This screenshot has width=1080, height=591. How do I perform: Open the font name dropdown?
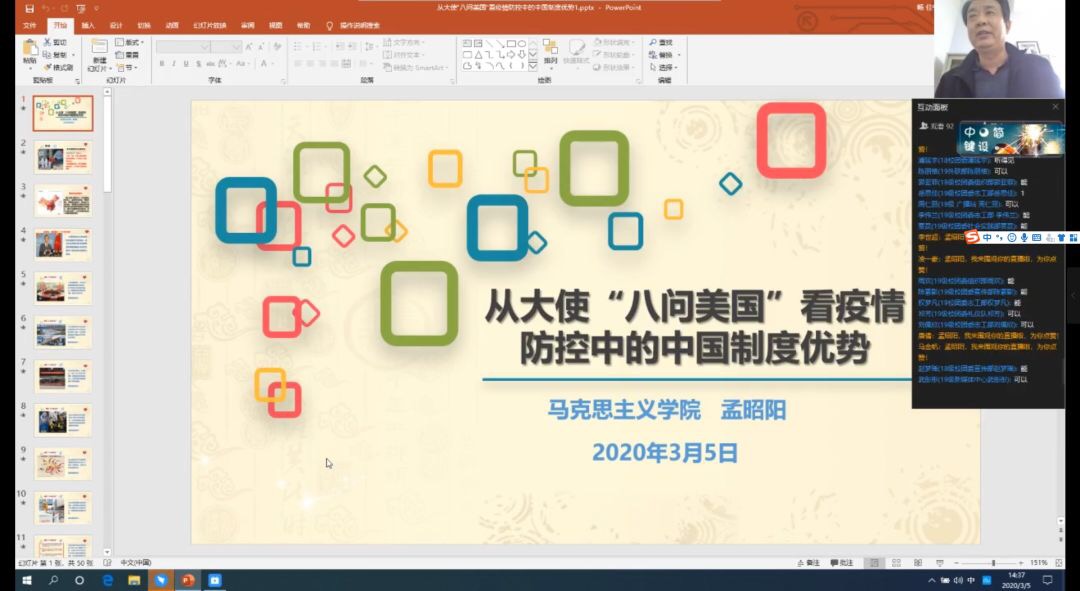205,46
